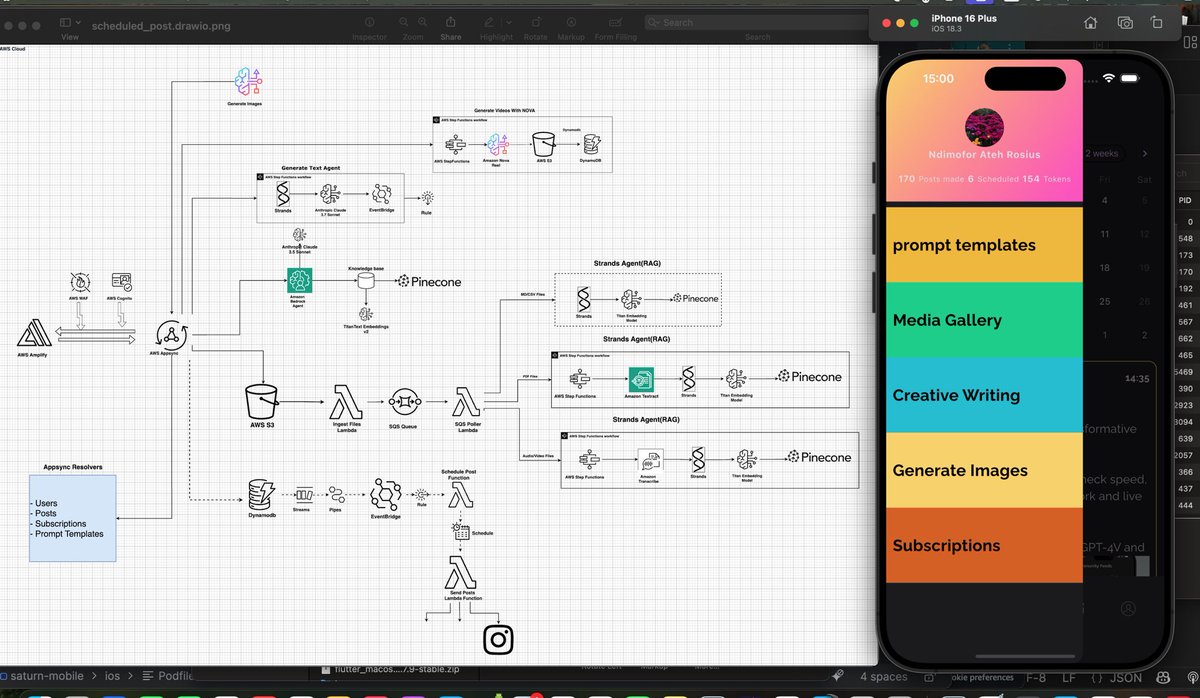Click the iPhone 16 Plus window title
Viewport: 1200px width, 698px height.
point(965,18)
